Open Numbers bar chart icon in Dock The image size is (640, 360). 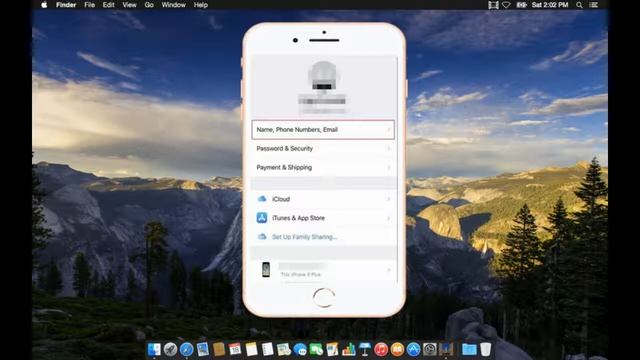pyautogui.click(x=349, y=349)
